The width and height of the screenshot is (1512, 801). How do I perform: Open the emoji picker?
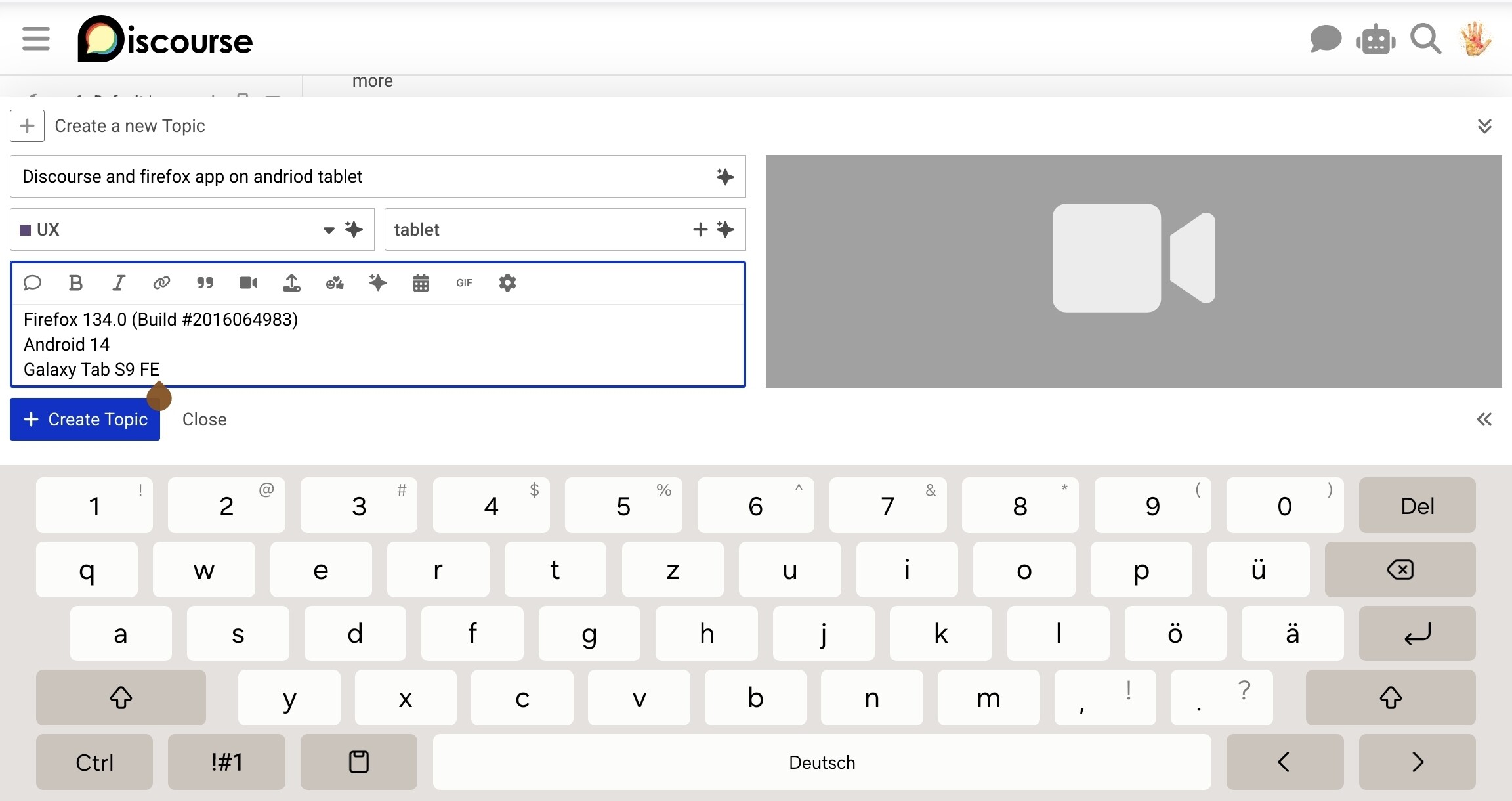pos(335,283)
